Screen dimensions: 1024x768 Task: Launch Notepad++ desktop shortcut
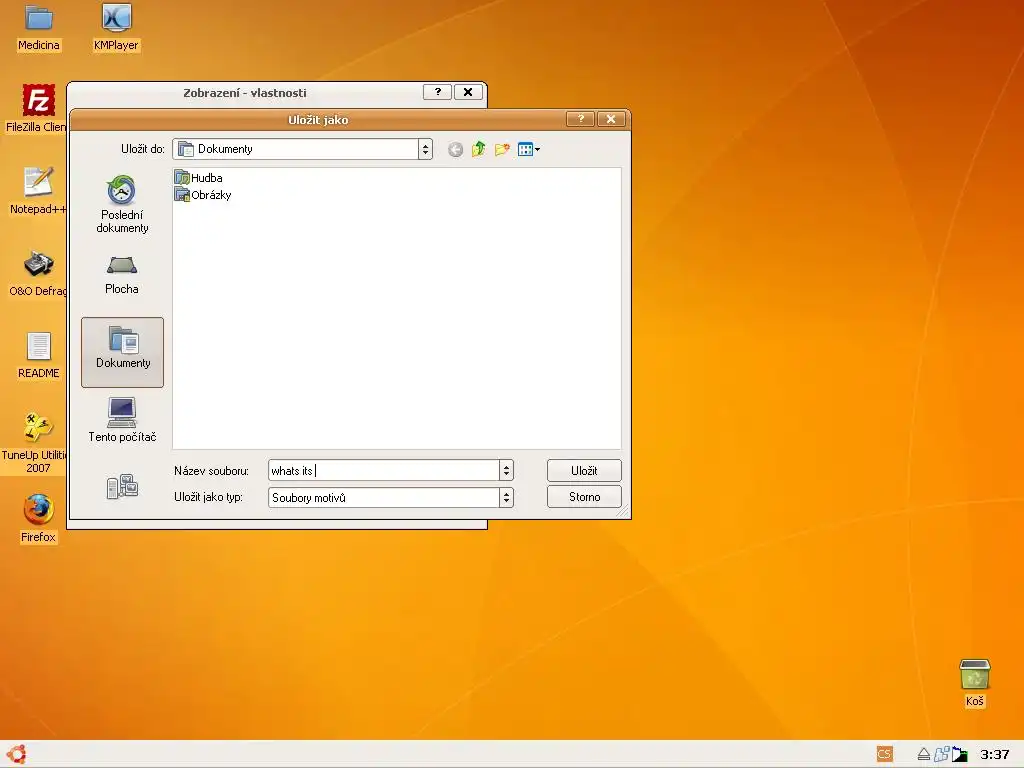point(38,191)
